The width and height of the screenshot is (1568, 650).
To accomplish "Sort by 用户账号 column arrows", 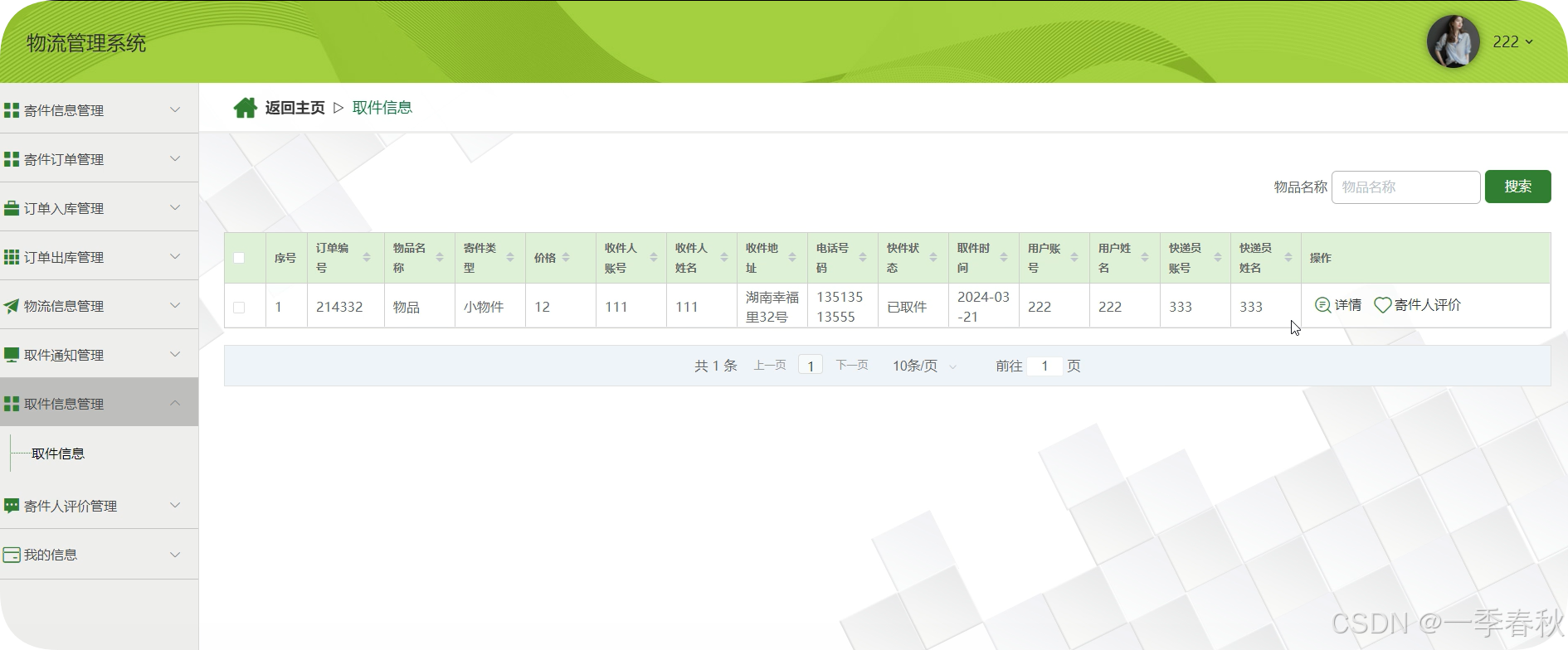I will point(1074,258).
